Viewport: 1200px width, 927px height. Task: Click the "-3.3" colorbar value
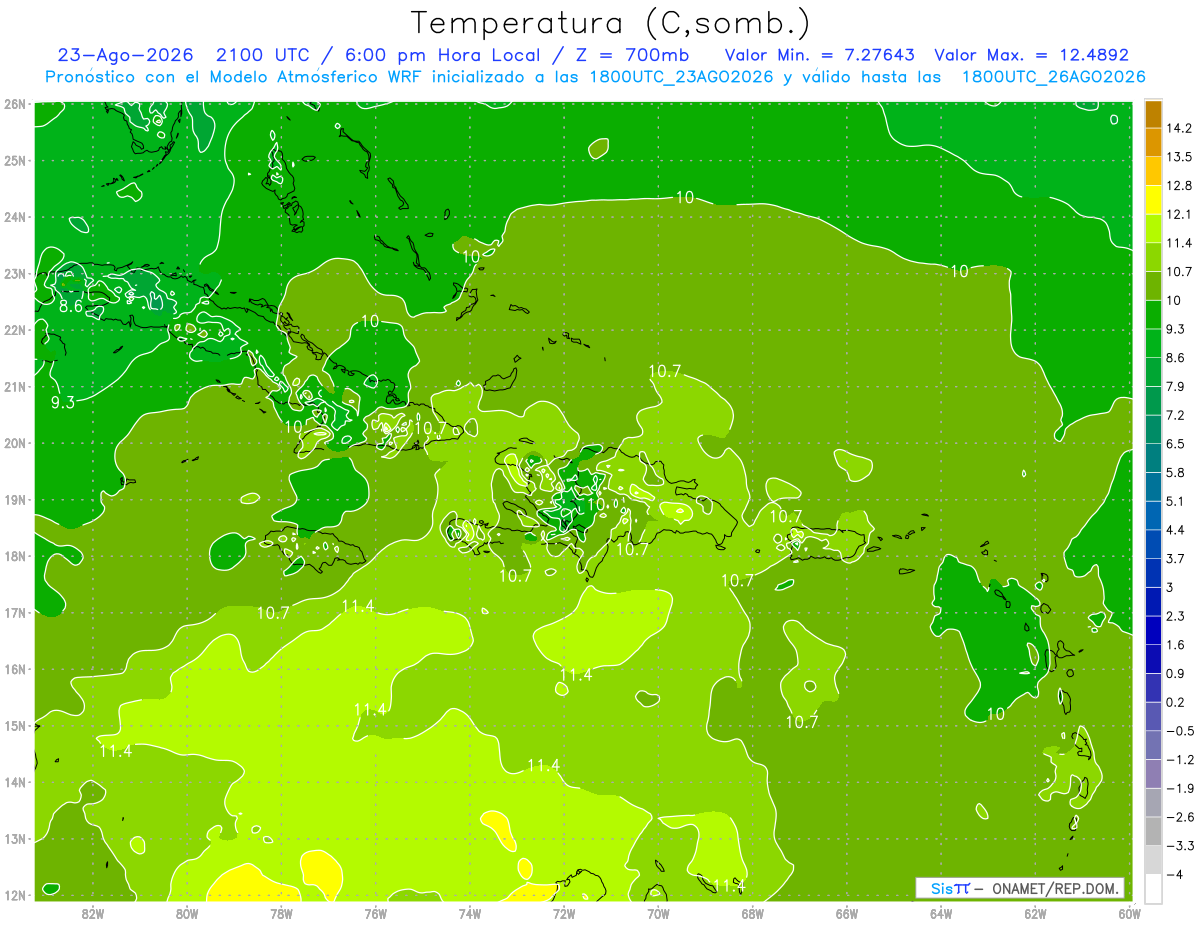click(1179, 845)
